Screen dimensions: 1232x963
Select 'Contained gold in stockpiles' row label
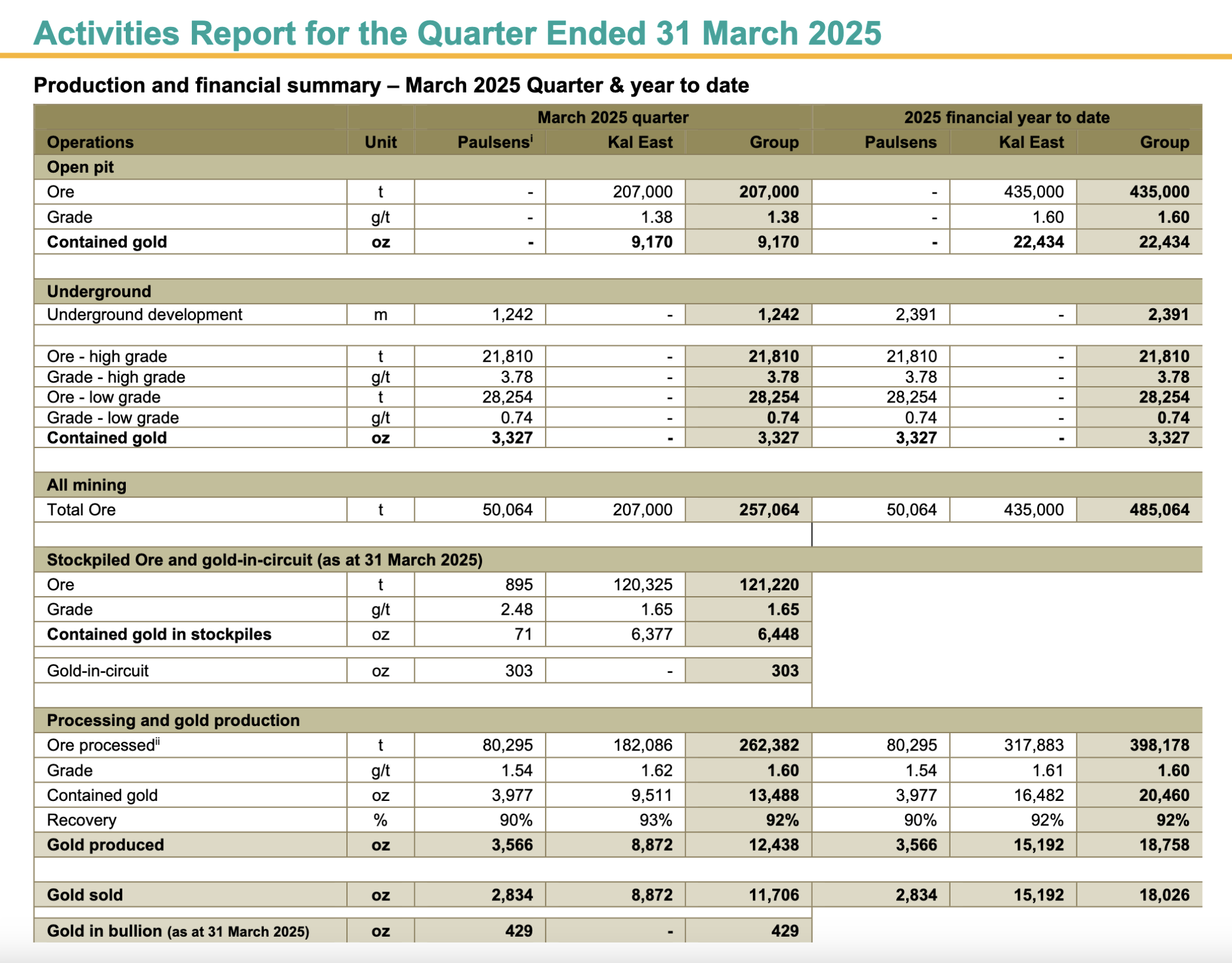click(x=159, y=634)
